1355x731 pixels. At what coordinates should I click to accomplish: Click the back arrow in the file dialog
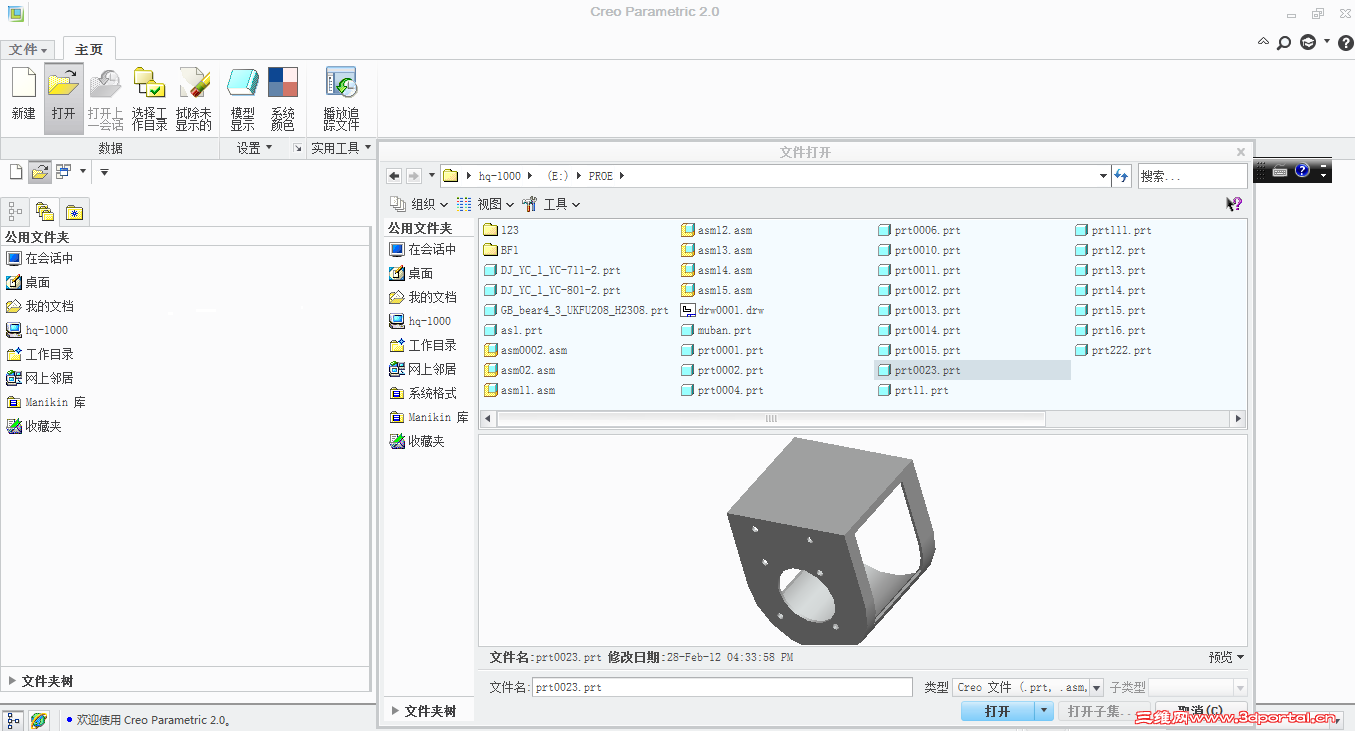point(394,176)
